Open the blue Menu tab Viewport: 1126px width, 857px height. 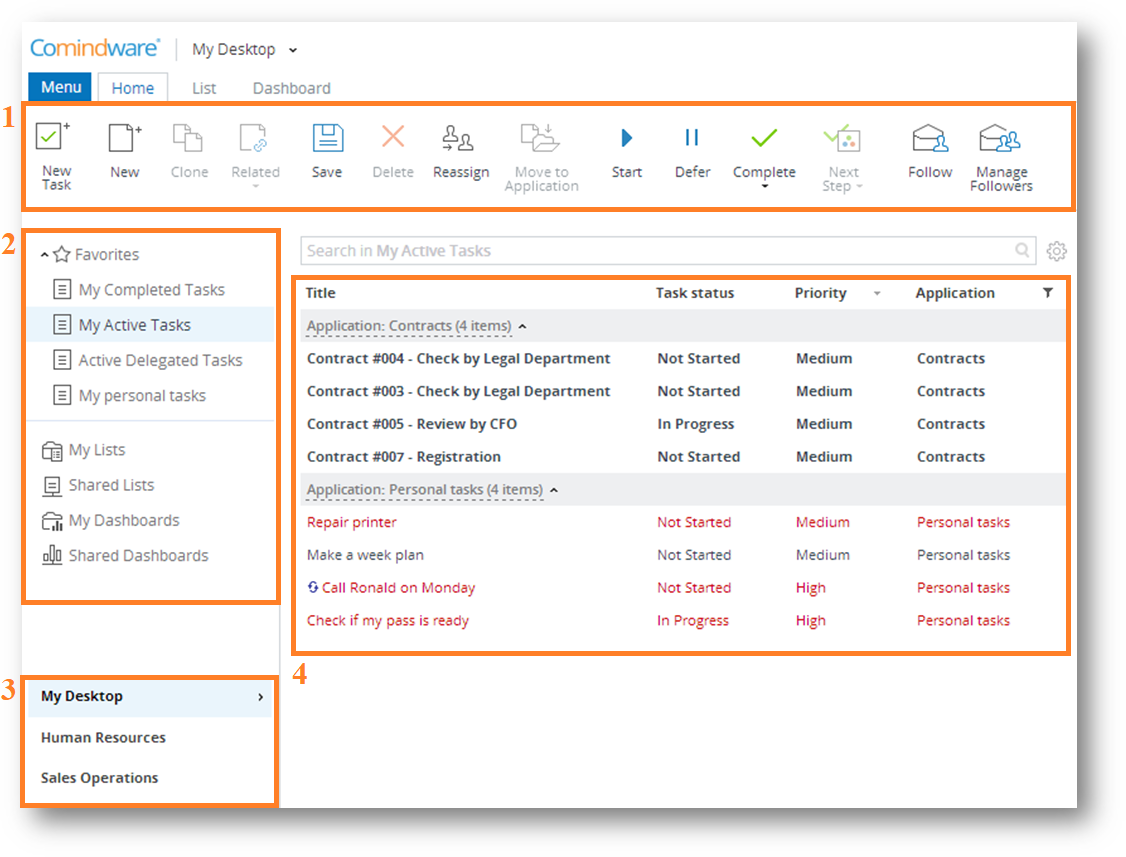point(60,87)
